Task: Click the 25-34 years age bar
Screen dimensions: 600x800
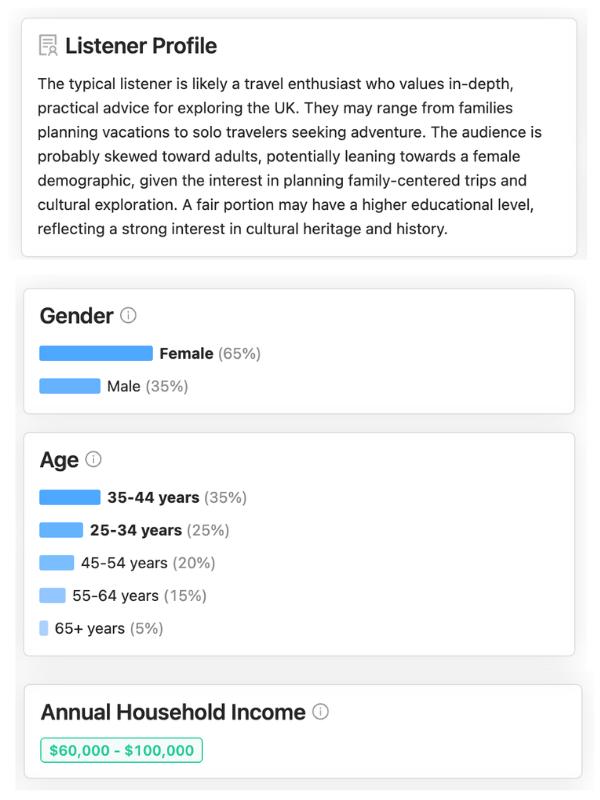Action: [61, 530]
